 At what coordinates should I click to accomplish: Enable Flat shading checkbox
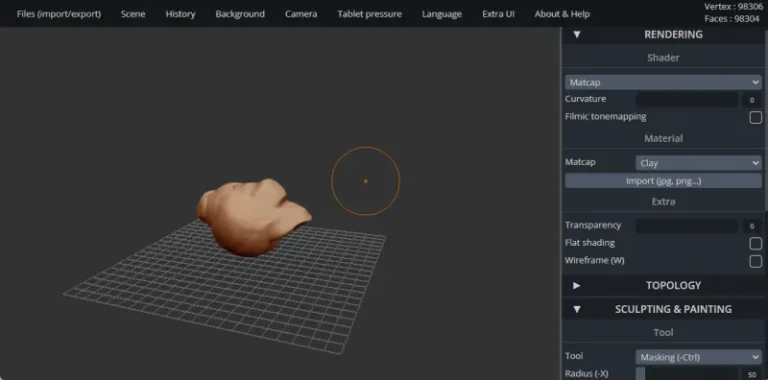point(756,243)
